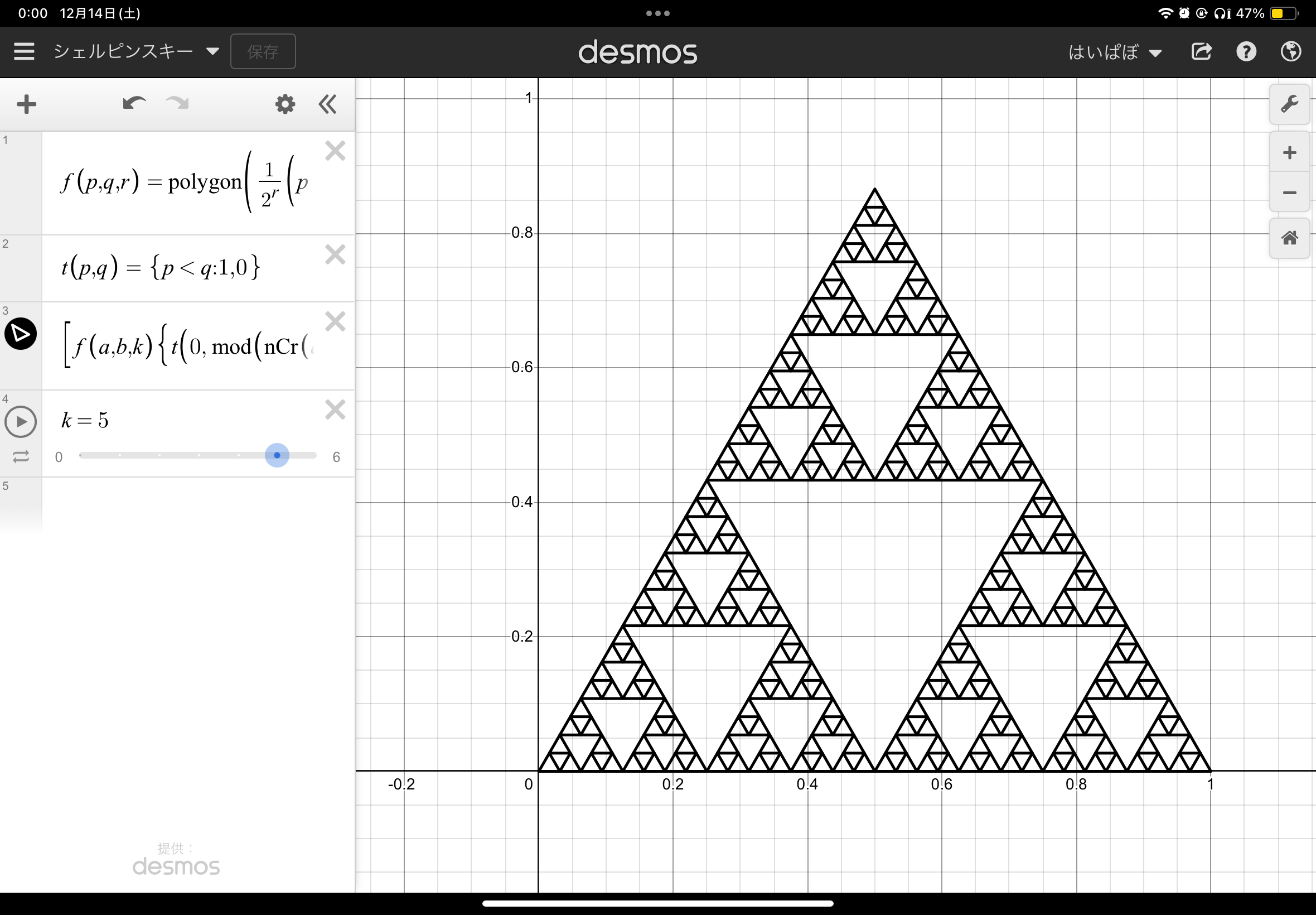Add a new expression with the plus icon
Image resolution: width=1316 pixels, height=915 pixels.
pos(26,104)
